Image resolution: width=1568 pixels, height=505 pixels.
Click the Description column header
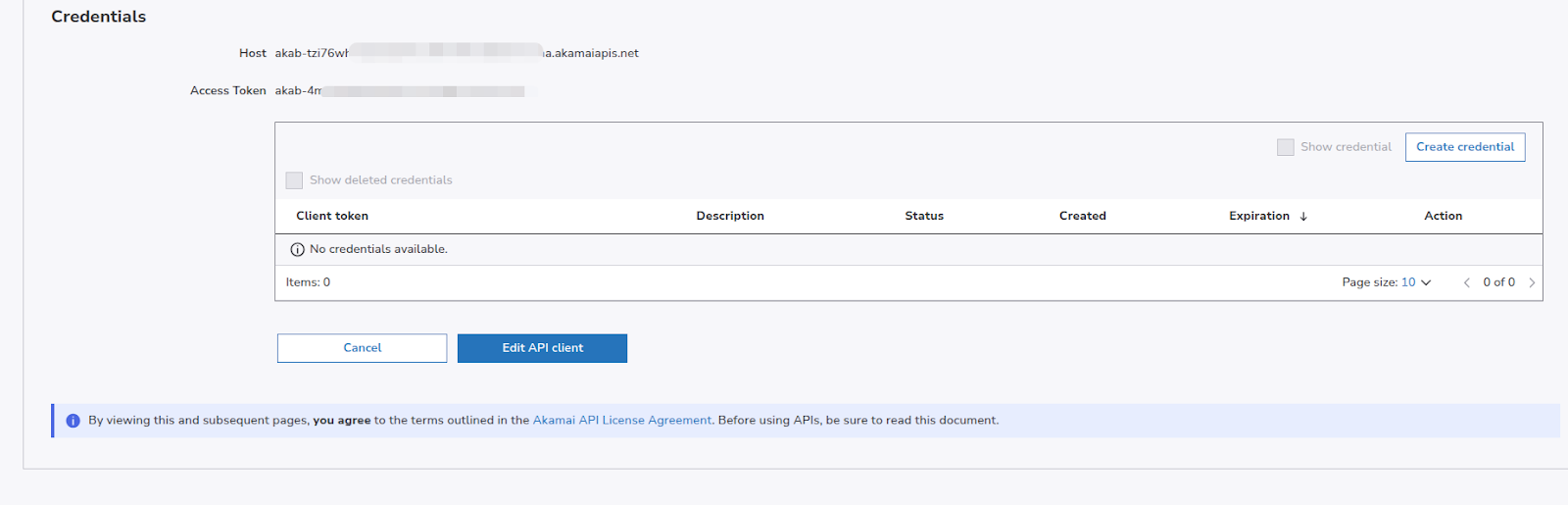(x=729, y=216)
